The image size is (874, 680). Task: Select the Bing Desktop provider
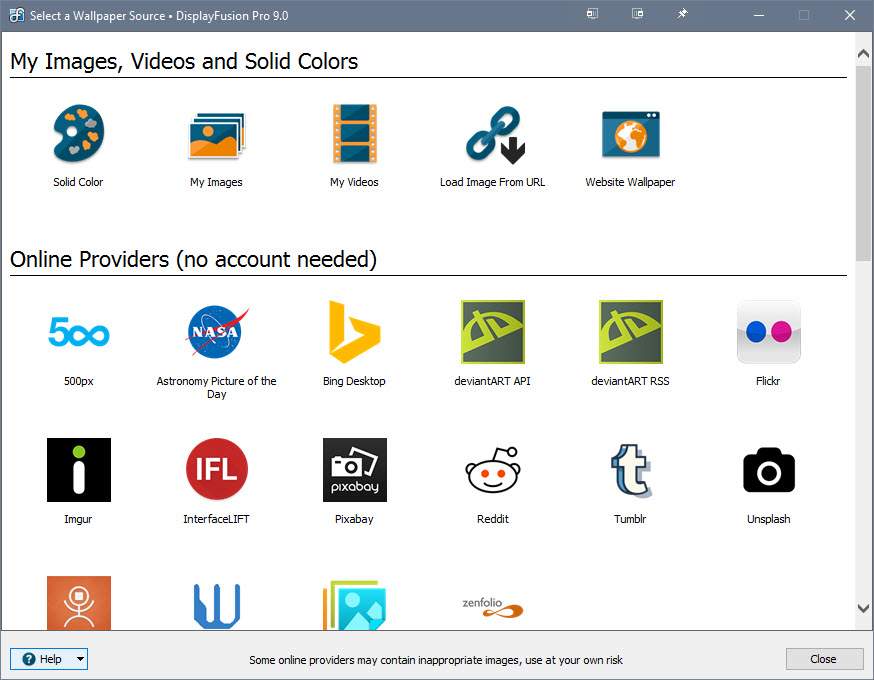coord(354,332)
